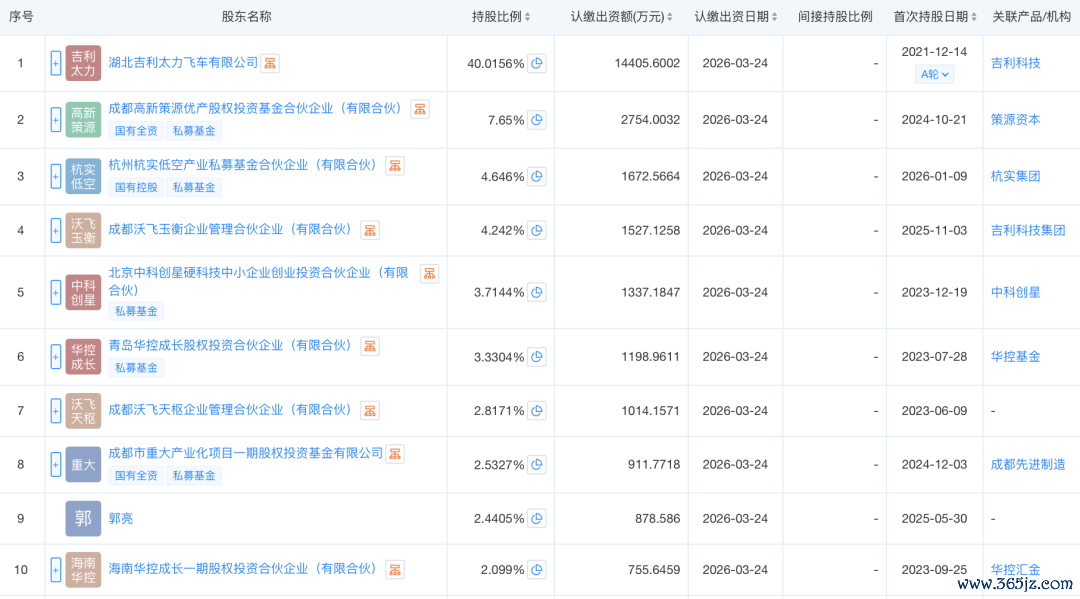Open the A轮 funding round dropdown
The image size is (1080, 599).
click(935, 74)
